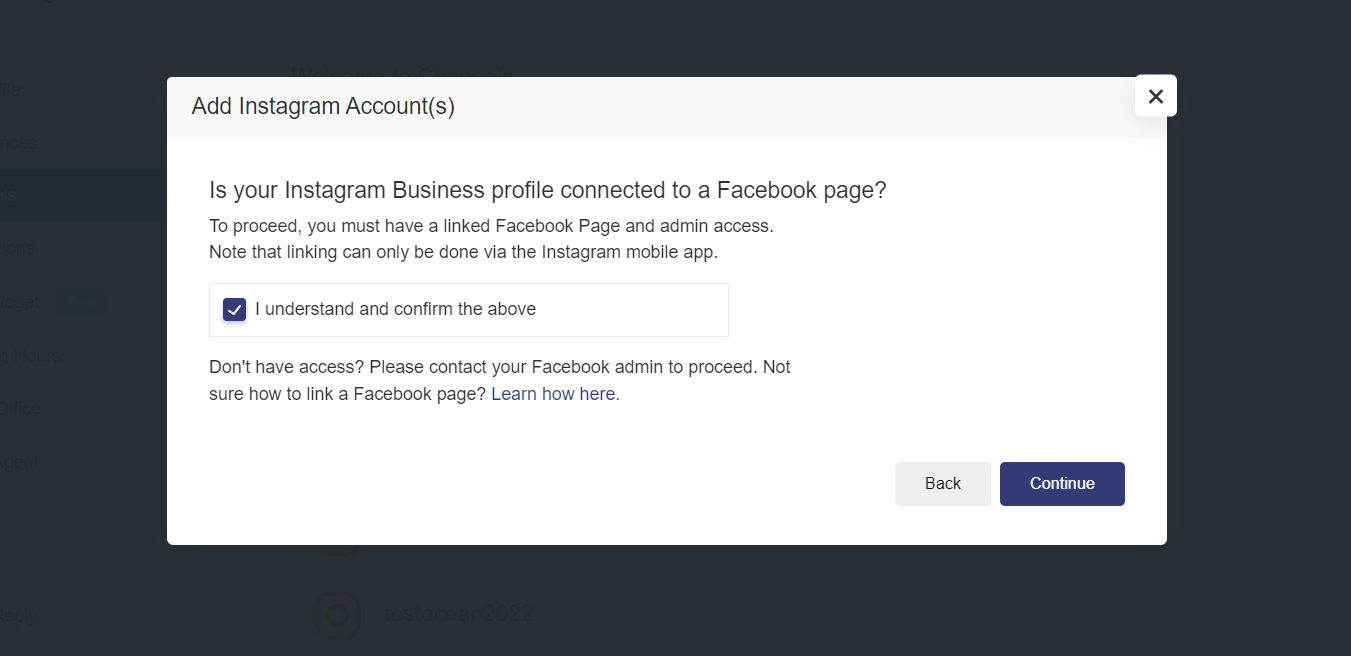Image resolution: width=1351 pixels, height=656 pixels.
Task: Open the sidebar item ending in "Reply"
Action: pyautogui.click(x=20, y=616)
